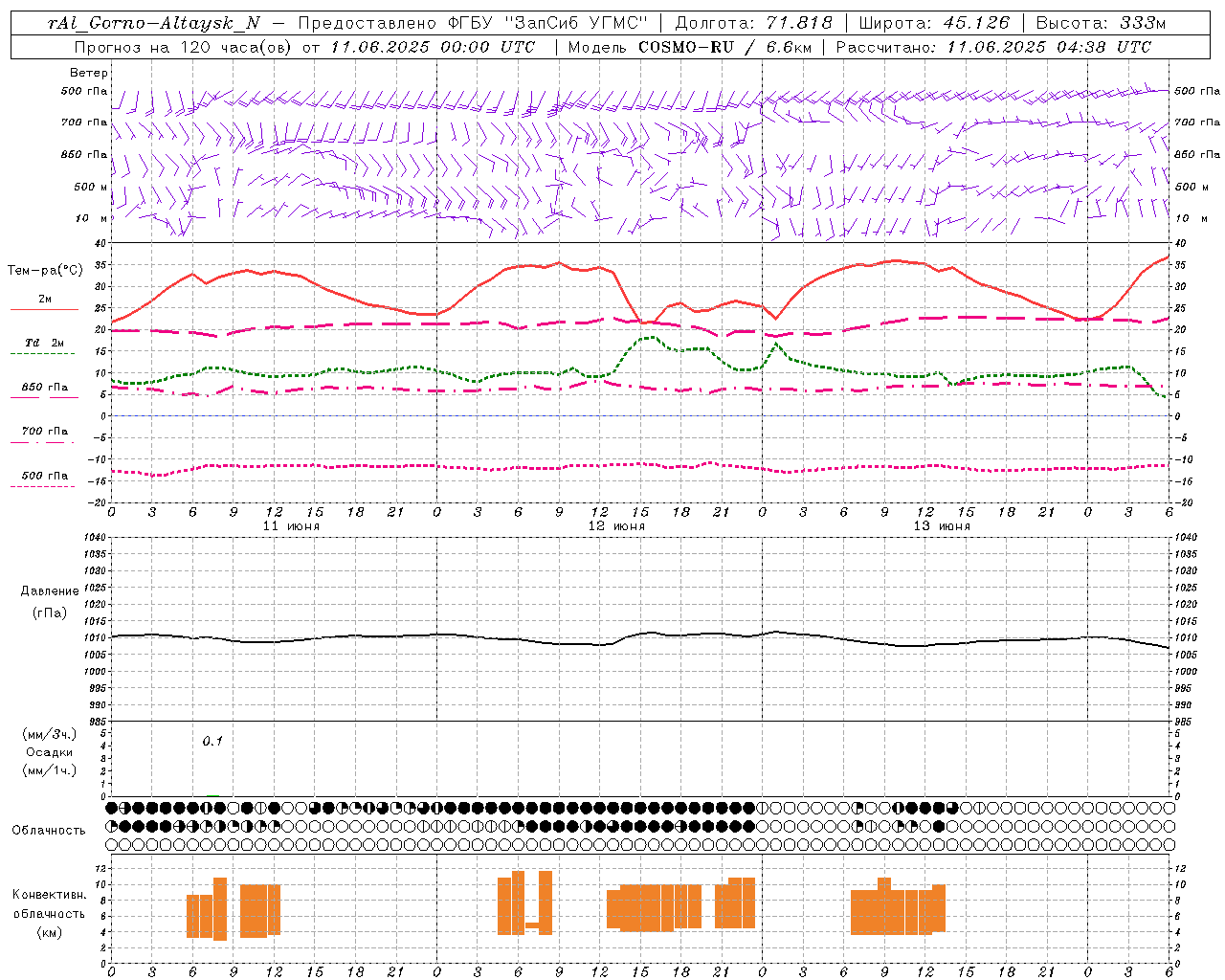Click the station name rAl_Gorno-Altaysk_N

pos(153,23)
